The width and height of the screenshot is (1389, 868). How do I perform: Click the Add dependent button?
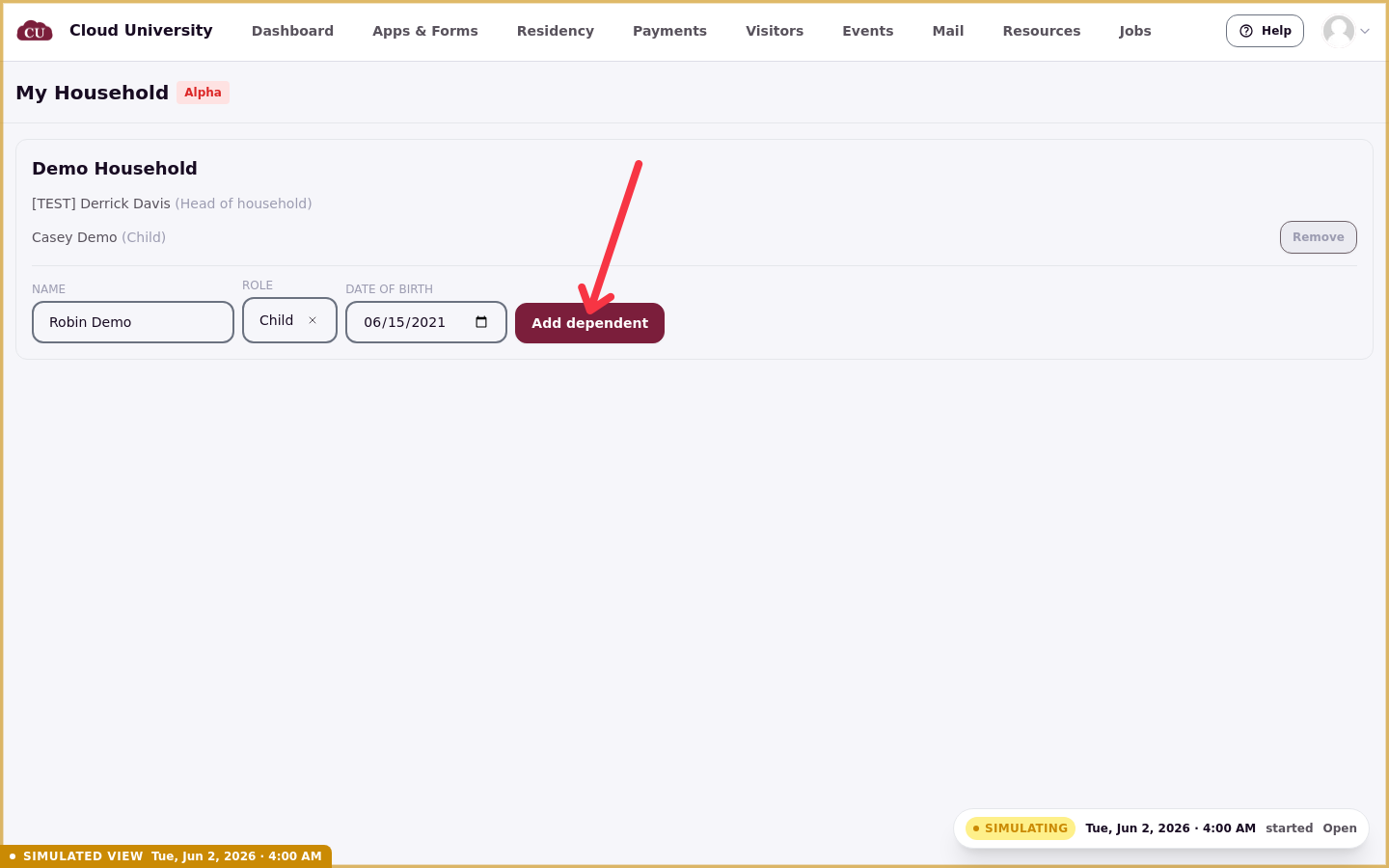(x=589, y=323)
